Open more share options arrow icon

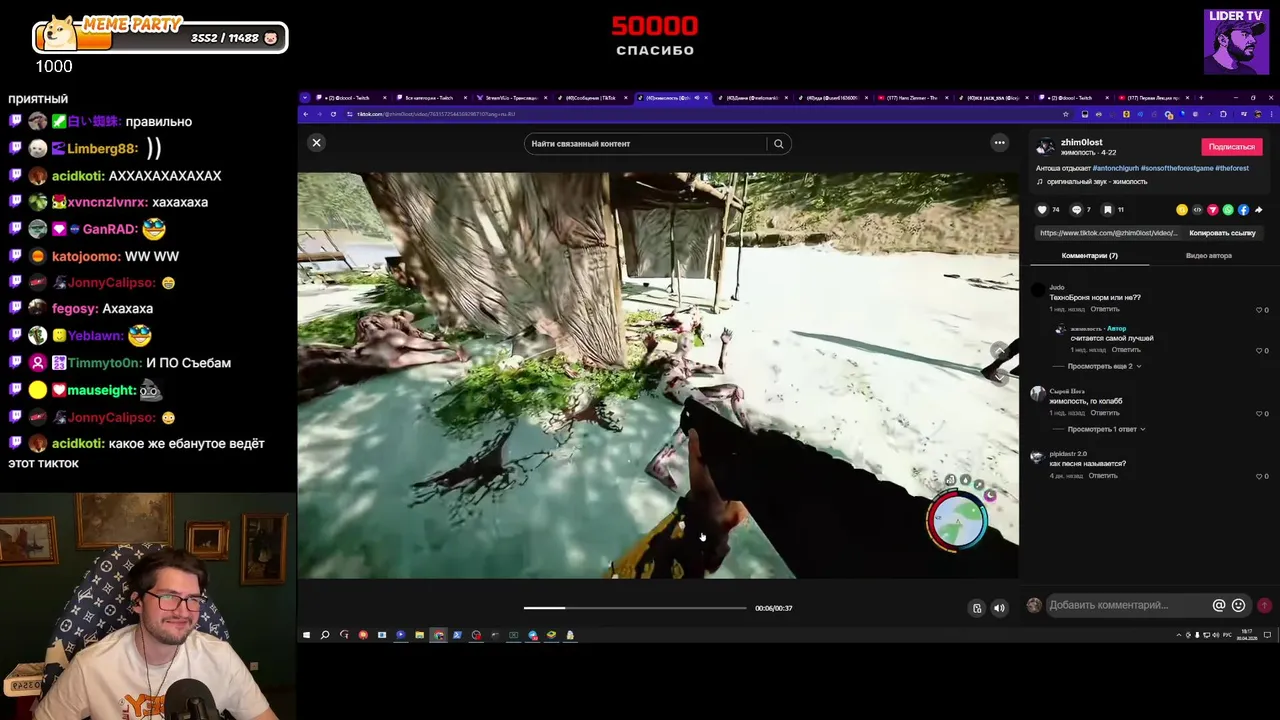[x=1258, y=210]
